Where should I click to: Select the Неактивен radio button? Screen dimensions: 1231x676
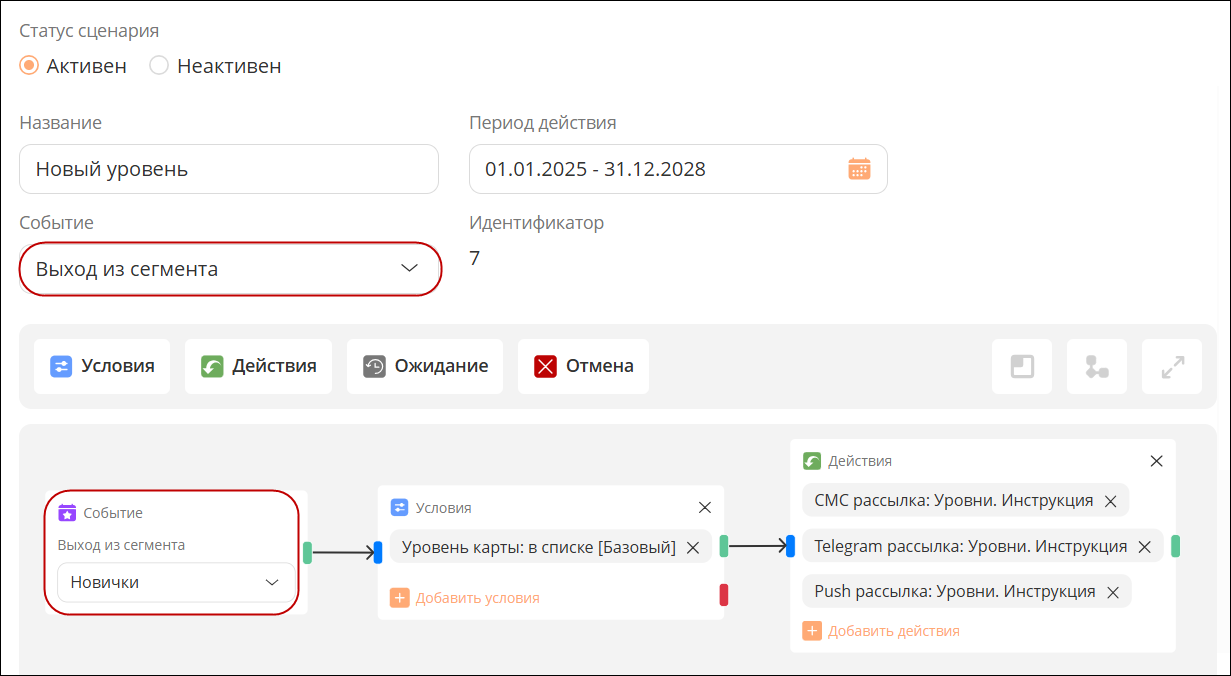(x=159, y=66)
